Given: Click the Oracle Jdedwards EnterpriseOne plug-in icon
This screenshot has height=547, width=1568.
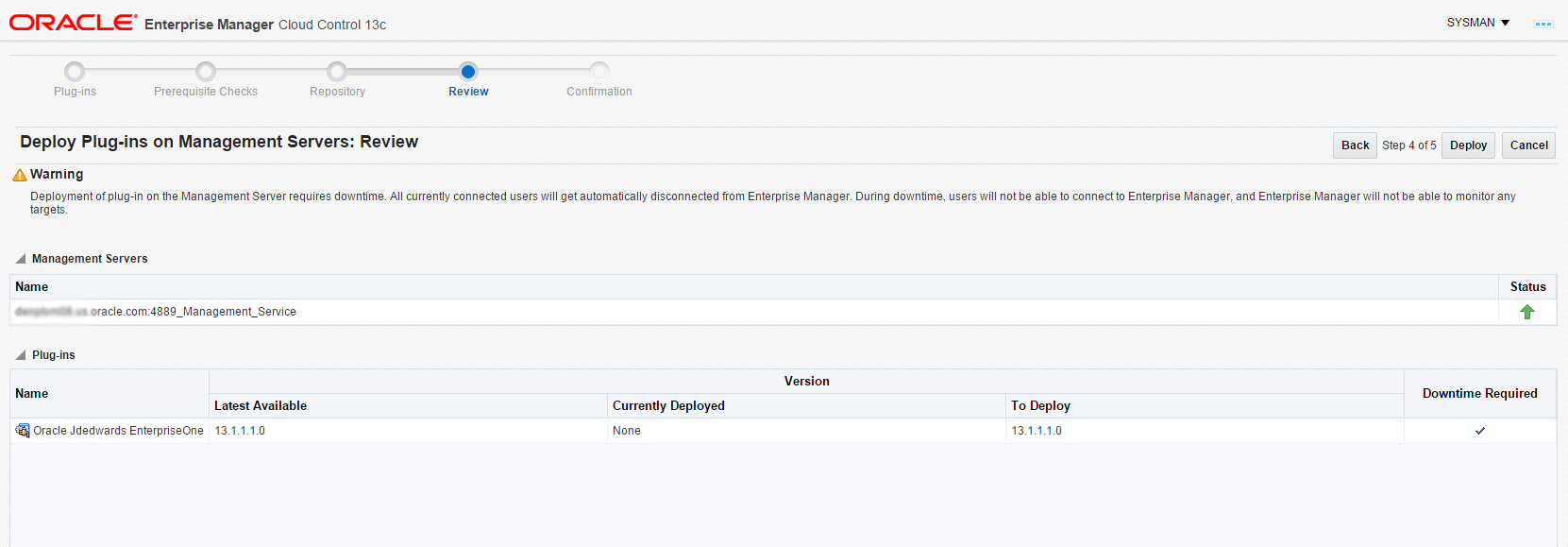Looking at the screenshot, I should pos(23,431).
